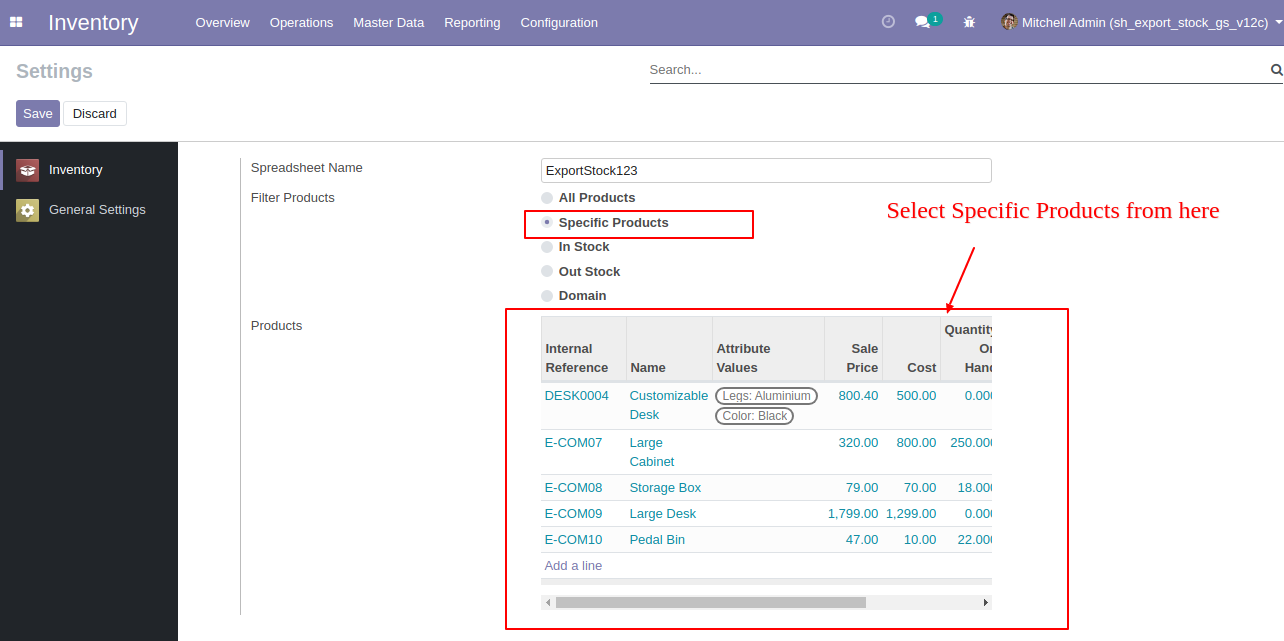Select the All Products radio option
This screenshot has height=641, width=1284.
[547, 198]
